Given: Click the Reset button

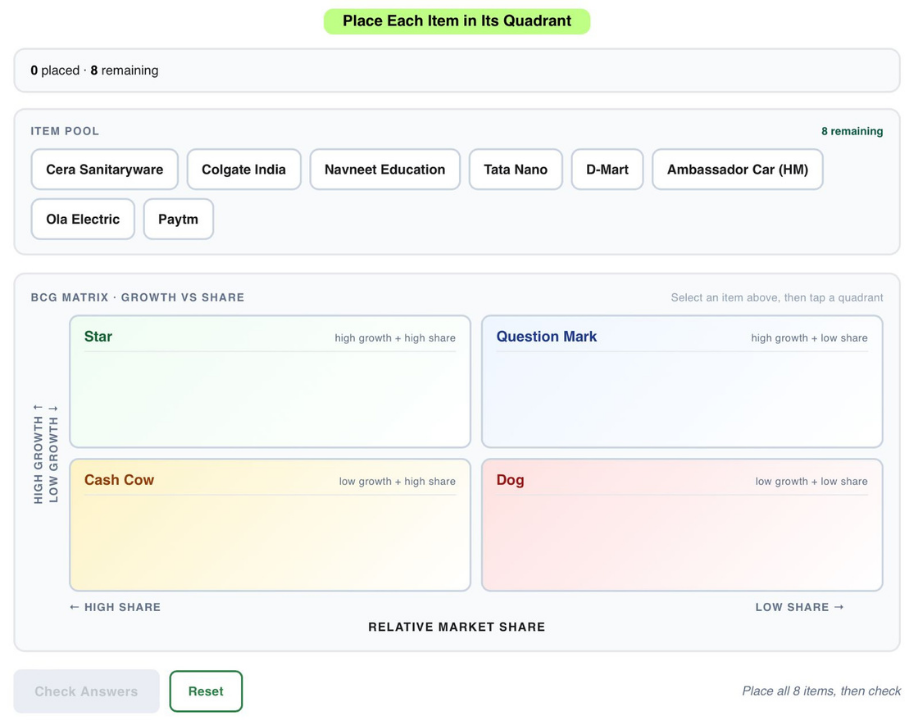Looking at the screenshot, I should click(206, 691).
